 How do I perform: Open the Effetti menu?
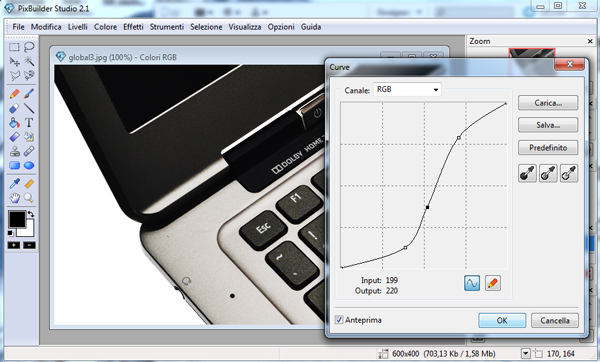133,27
